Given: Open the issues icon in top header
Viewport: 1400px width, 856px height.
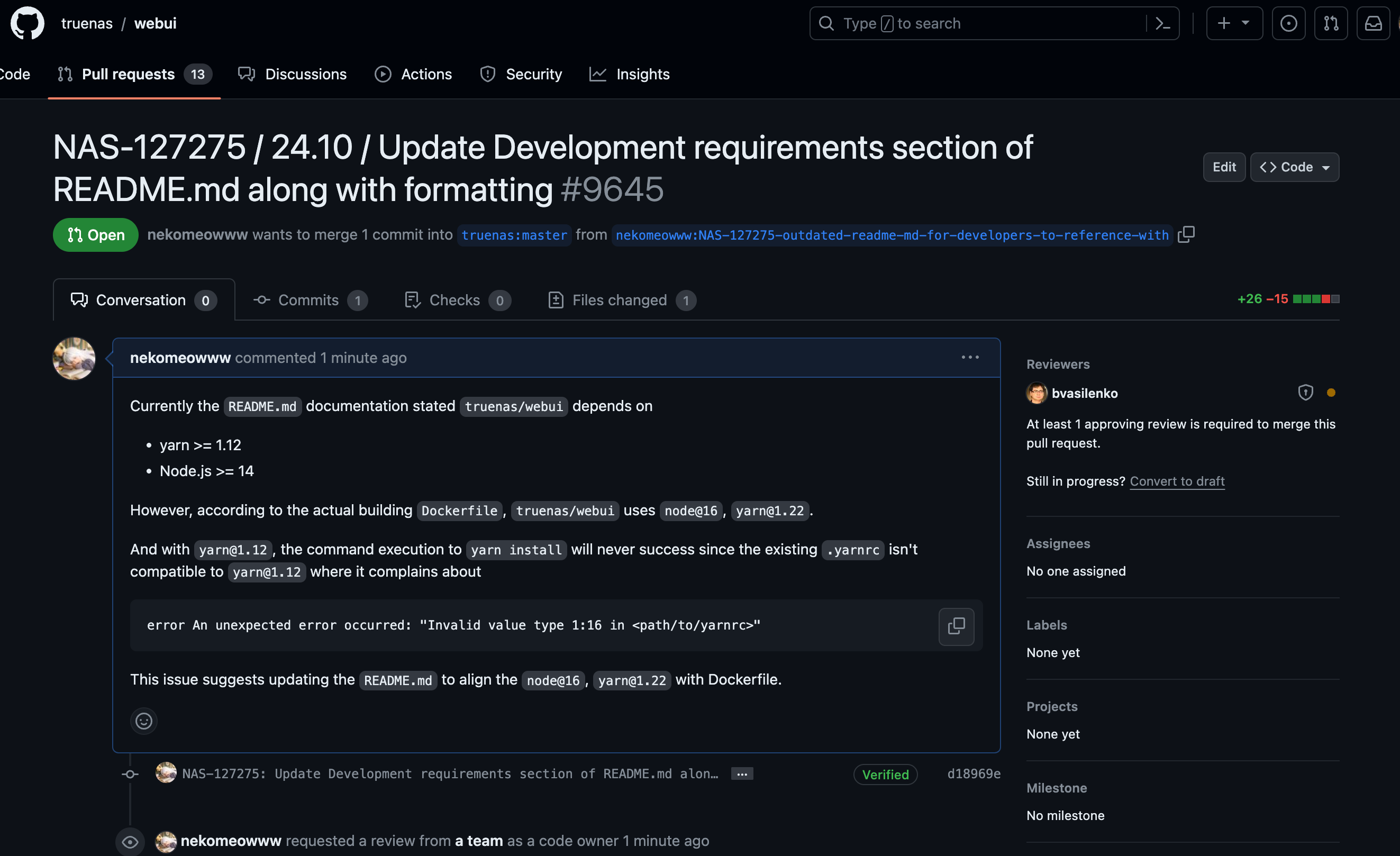Looking at the screenshot, I should 1288,23.
